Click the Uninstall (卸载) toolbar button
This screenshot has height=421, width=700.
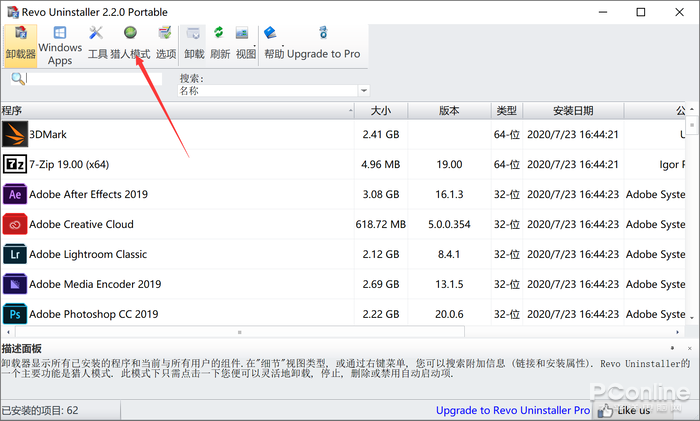[x=194, y=45]
